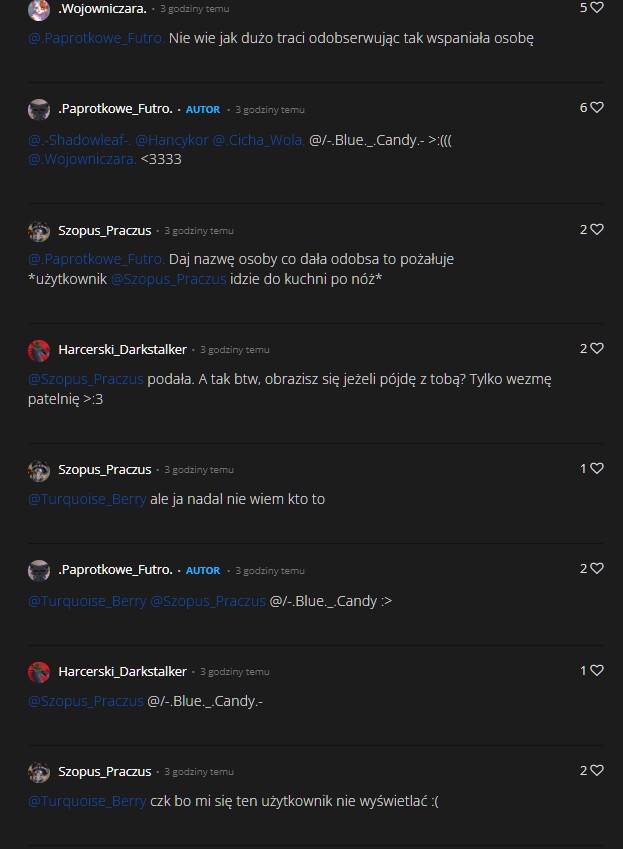This screenshot has height=849, width=623.
Task: Like .Wojowniczara.'s comment with 5 hearts
Action: [596, 8]
